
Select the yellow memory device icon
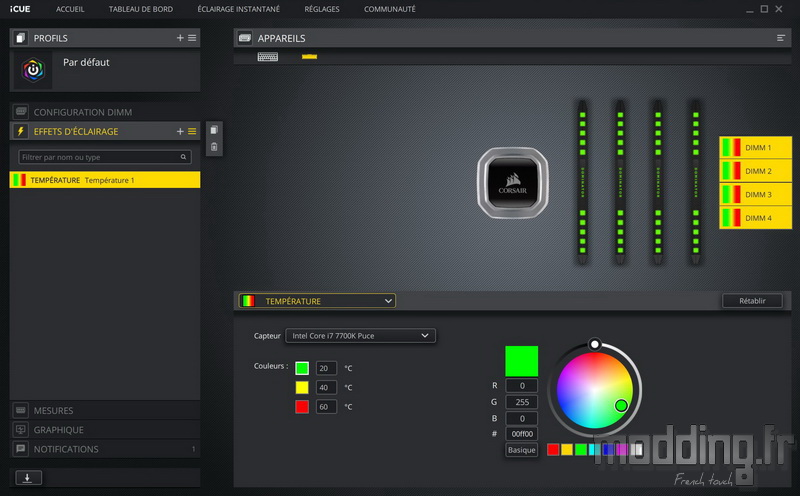tap(309, 57)
